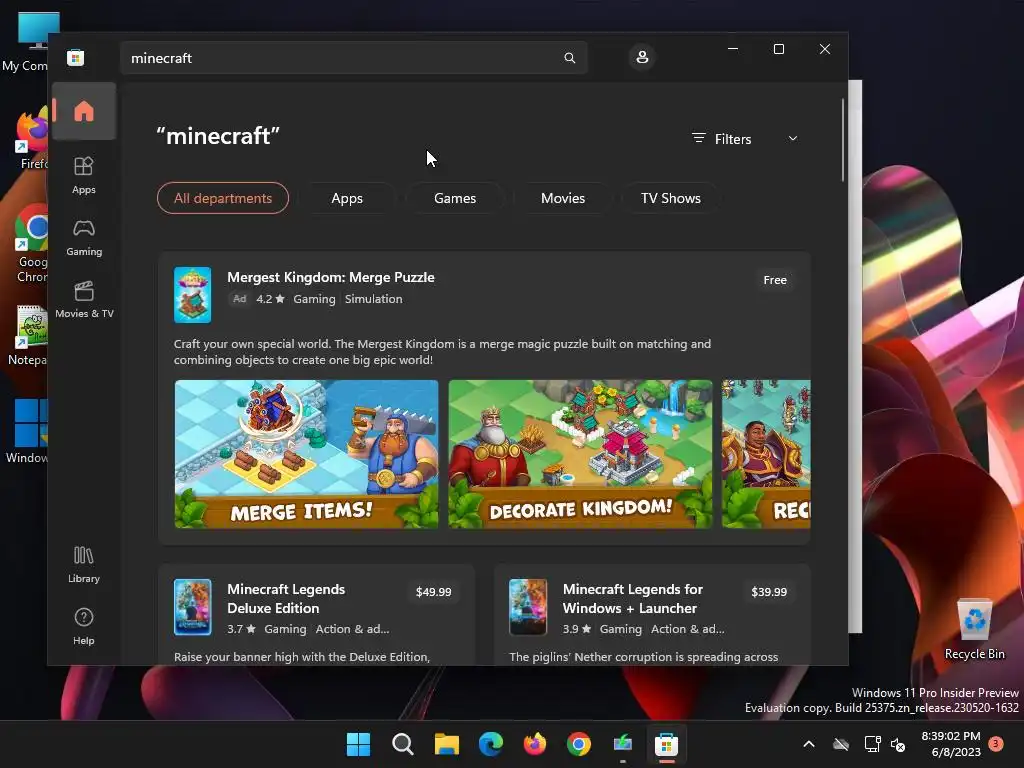
Task: Click the Microsoft Store taskbar icon
Action: point(667,744)
